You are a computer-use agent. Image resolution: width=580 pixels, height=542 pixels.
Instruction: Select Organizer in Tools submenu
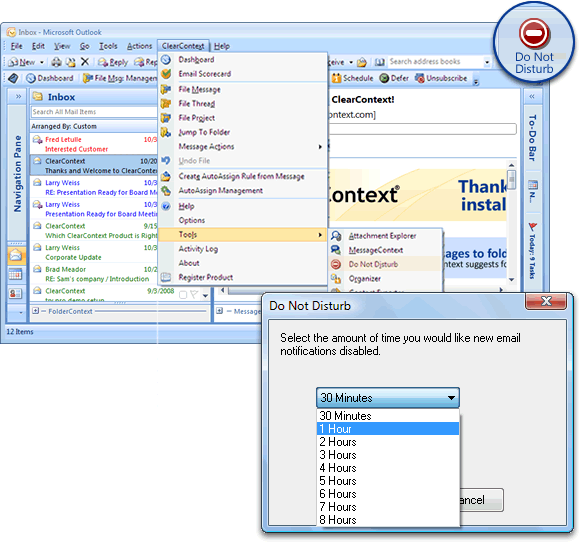coord(385,279)
